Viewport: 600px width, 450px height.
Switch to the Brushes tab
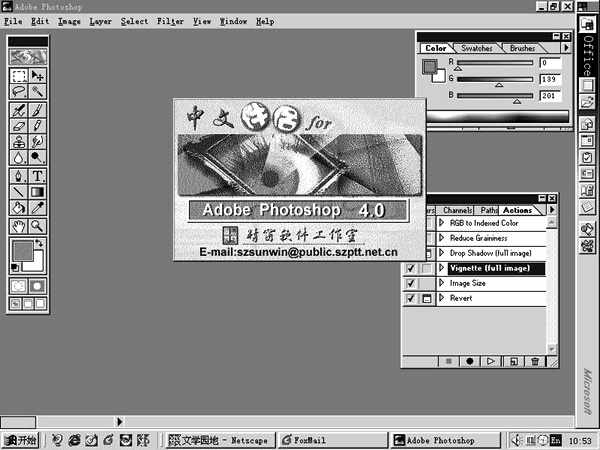[523, 48]
